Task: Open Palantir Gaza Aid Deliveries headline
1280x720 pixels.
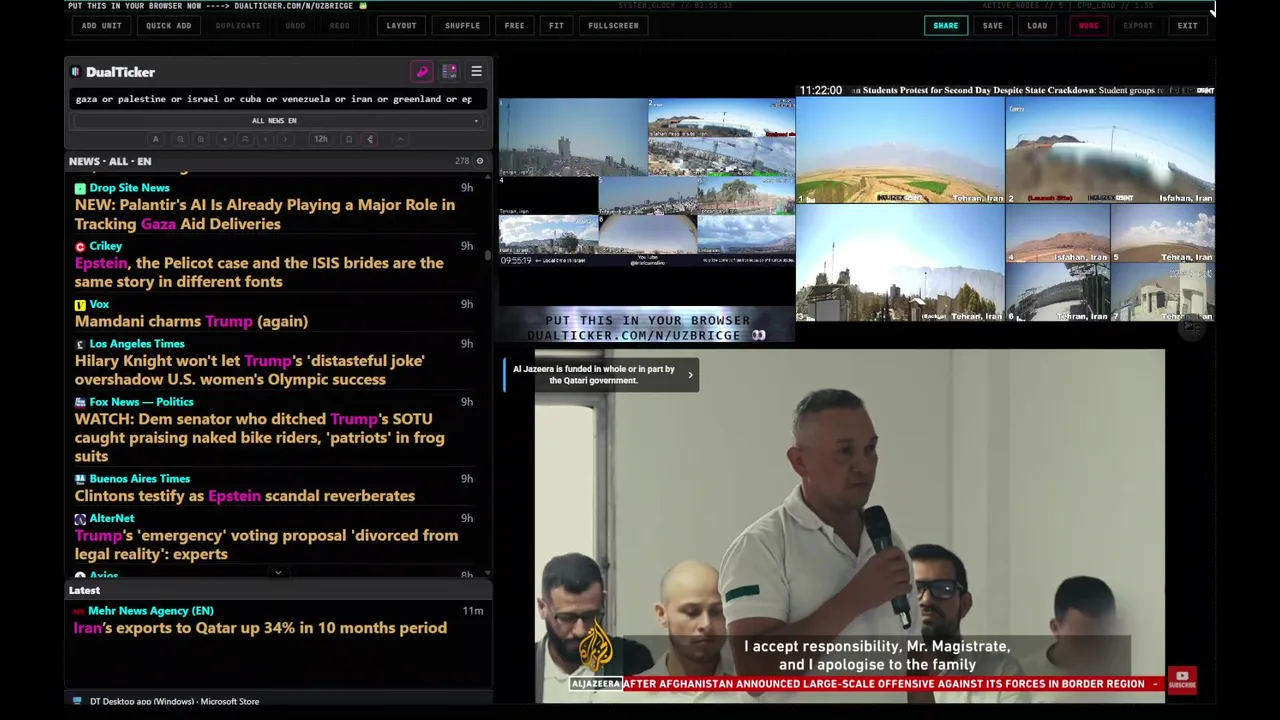Action: 265,214
